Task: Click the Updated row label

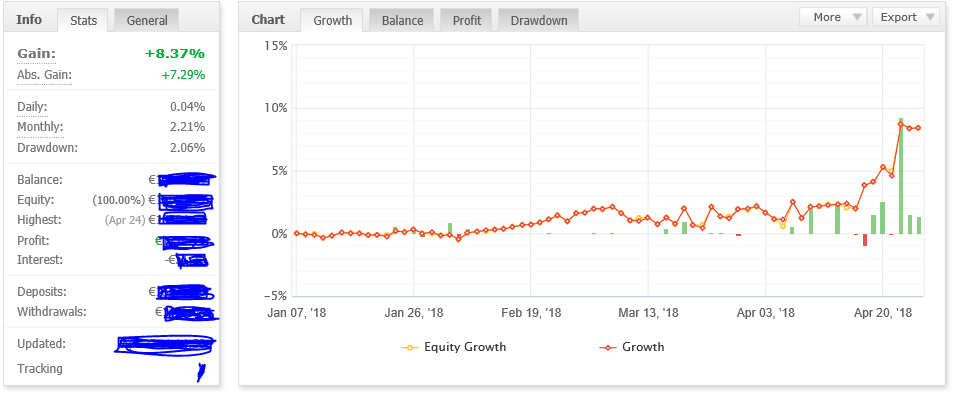Action: [42, 343]
